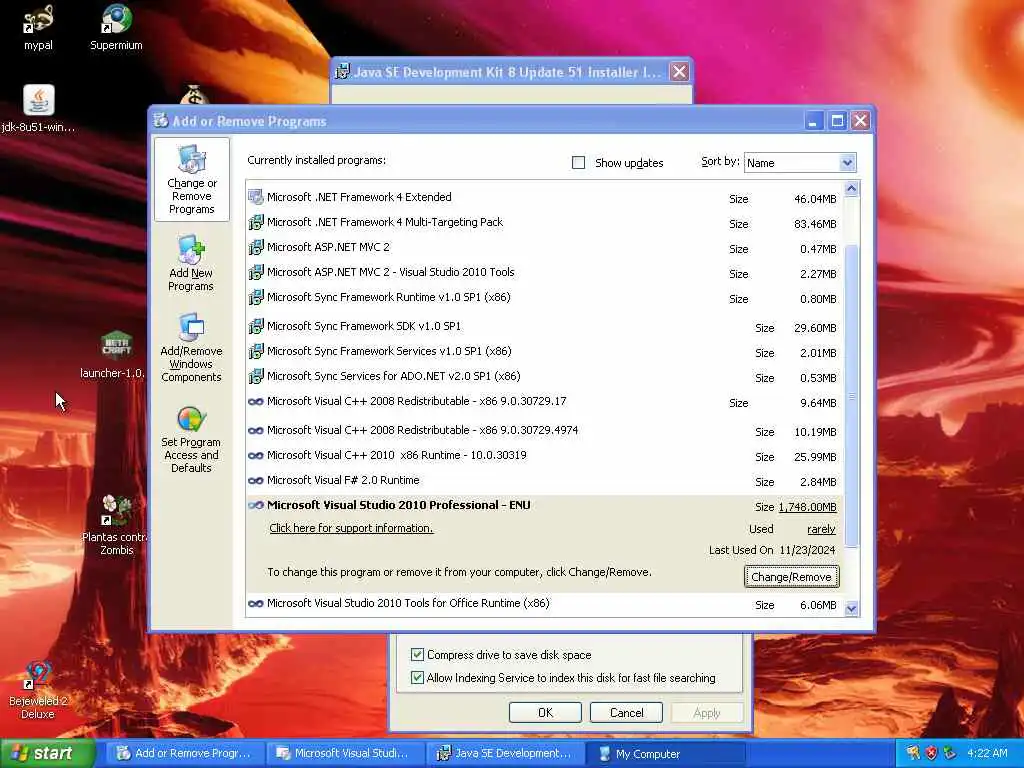Click icon next to Microsoft ASP.NET MVC 2
This screenshot has height=768, width=1024.
[255, 248]
